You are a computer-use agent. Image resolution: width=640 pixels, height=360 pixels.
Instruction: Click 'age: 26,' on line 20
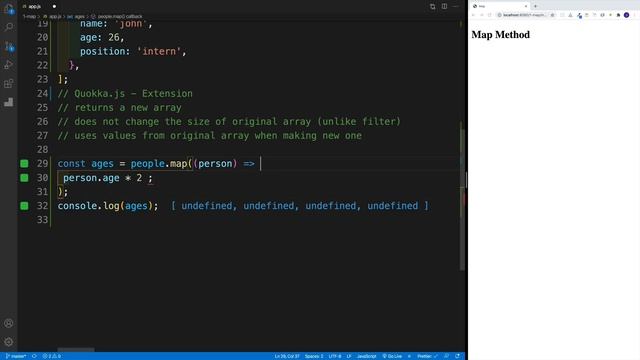click(x=102, y=38)
